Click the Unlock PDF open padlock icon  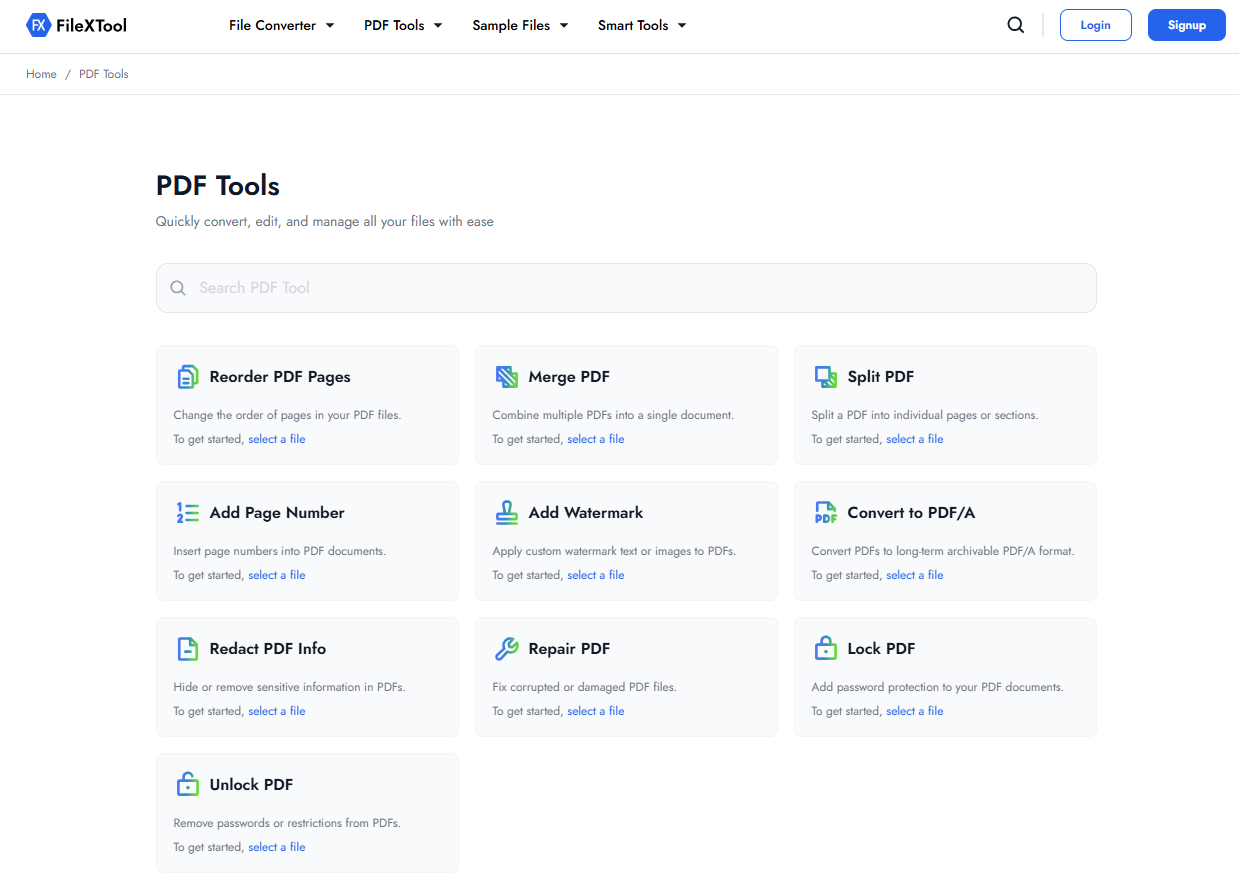coord(188,784)
